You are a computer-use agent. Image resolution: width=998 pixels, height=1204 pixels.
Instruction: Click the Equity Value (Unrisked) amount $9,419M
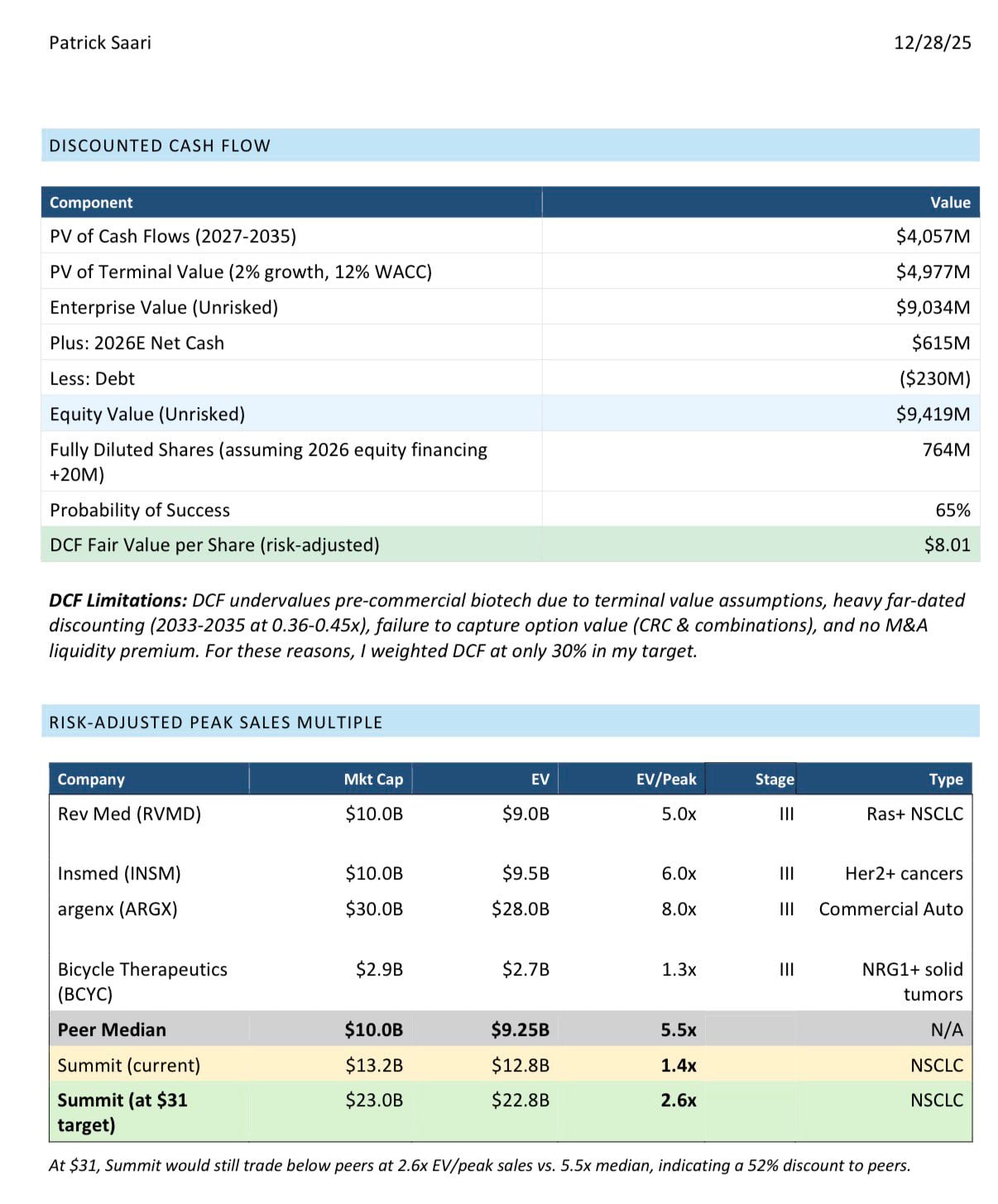[933, 414]
